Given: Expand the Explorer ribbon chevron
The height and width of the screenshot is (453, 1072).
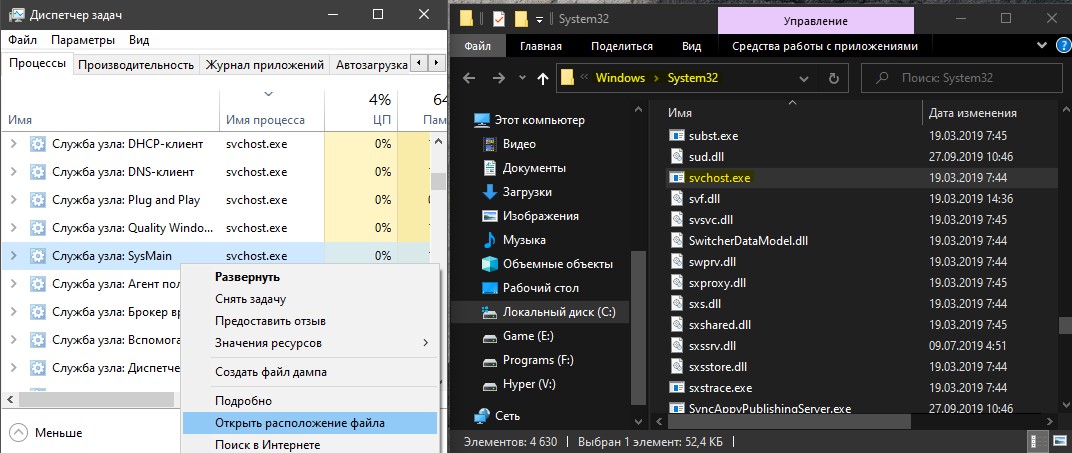Looking at the screenshot, I should pos(1041,46).
